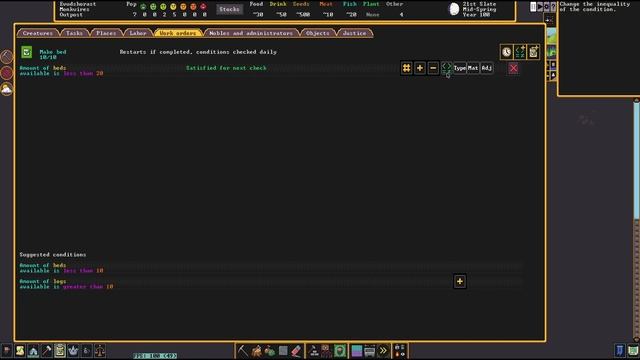This screenshot has height=360, width=640.
Task: Remove the beds condition with red X
Action: [x=513, y=68]
